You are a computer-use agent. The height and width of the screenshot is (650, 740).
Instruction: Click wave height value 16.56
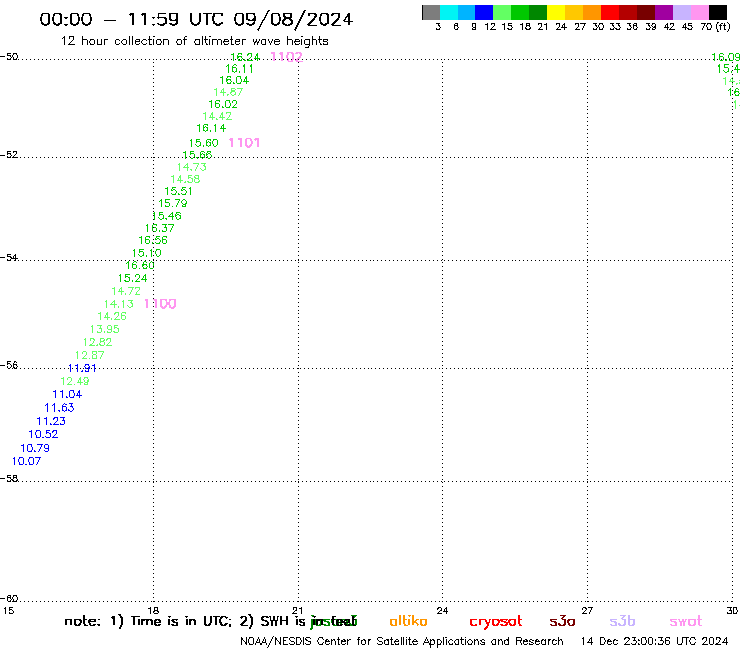coord(153,240)
